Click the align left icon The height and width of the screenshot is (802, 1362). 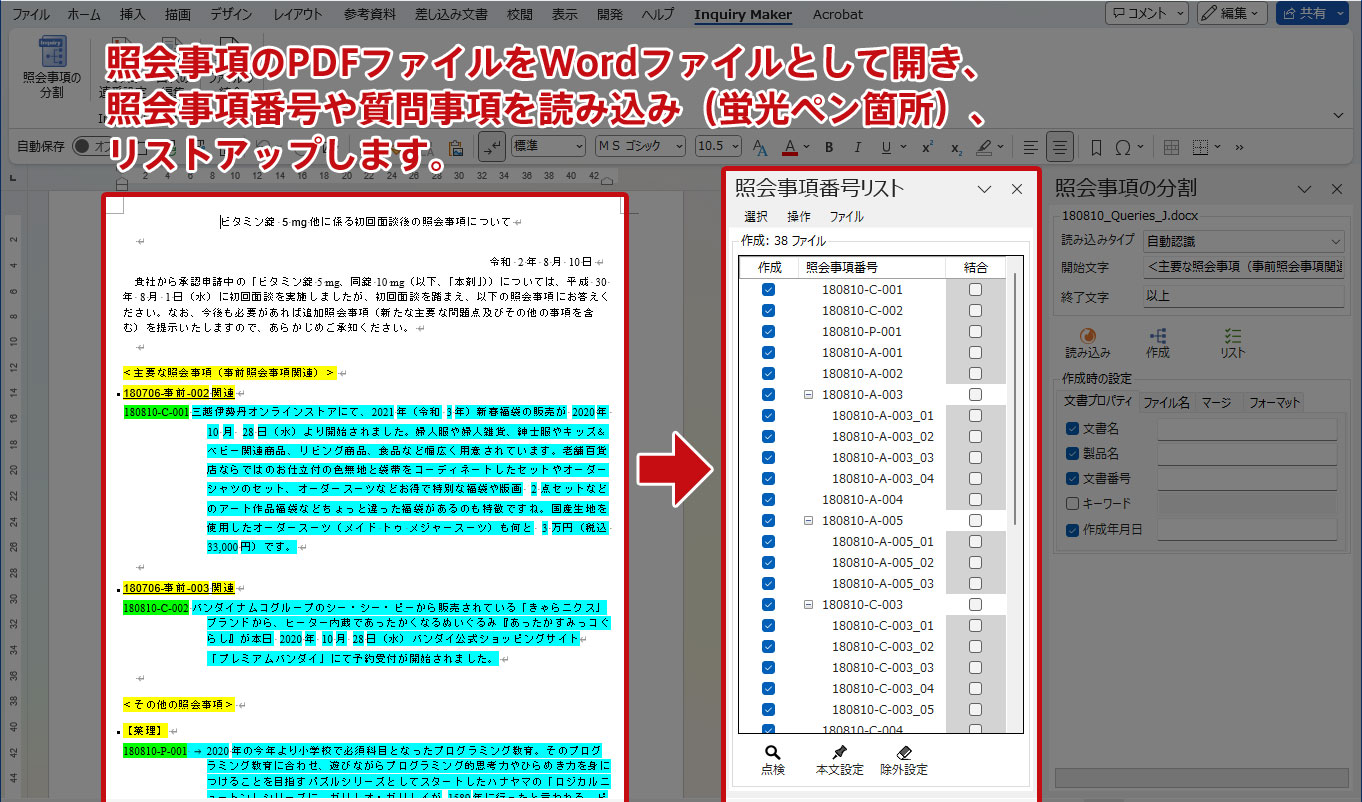tap(1031, 147)
